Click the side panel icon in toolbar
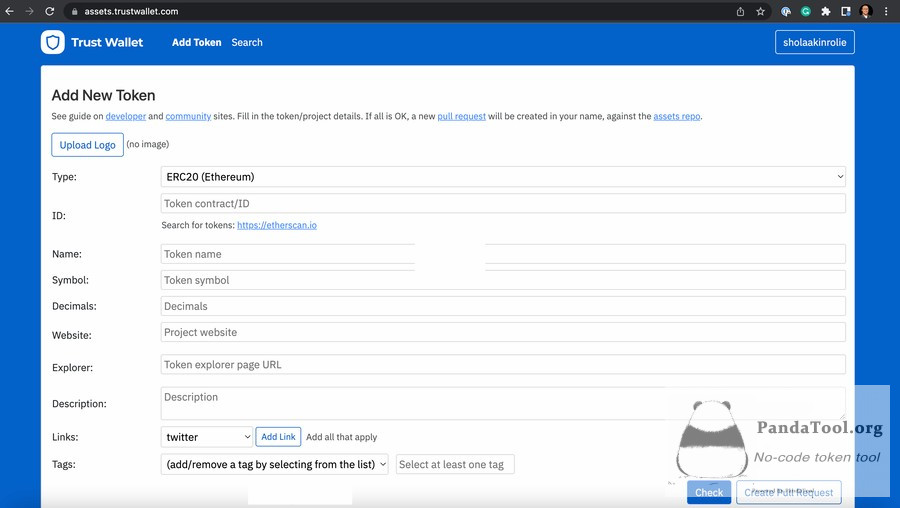This screenshot has height=508, width=900. pyautogui.click(x=845, y=11)
